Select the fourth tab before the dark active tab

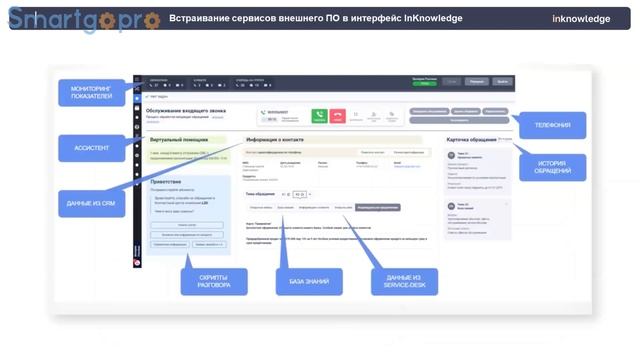tap(343, 207)
